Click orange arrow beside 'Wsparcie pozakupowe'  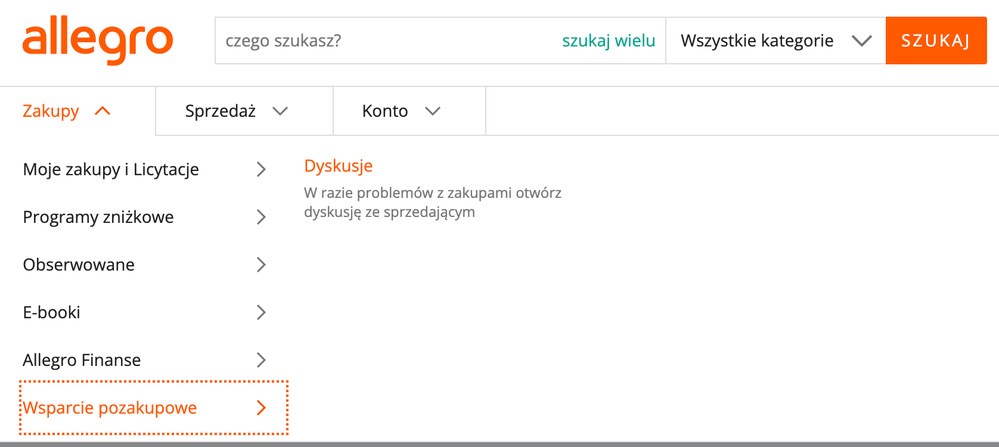tap(261, 408)
